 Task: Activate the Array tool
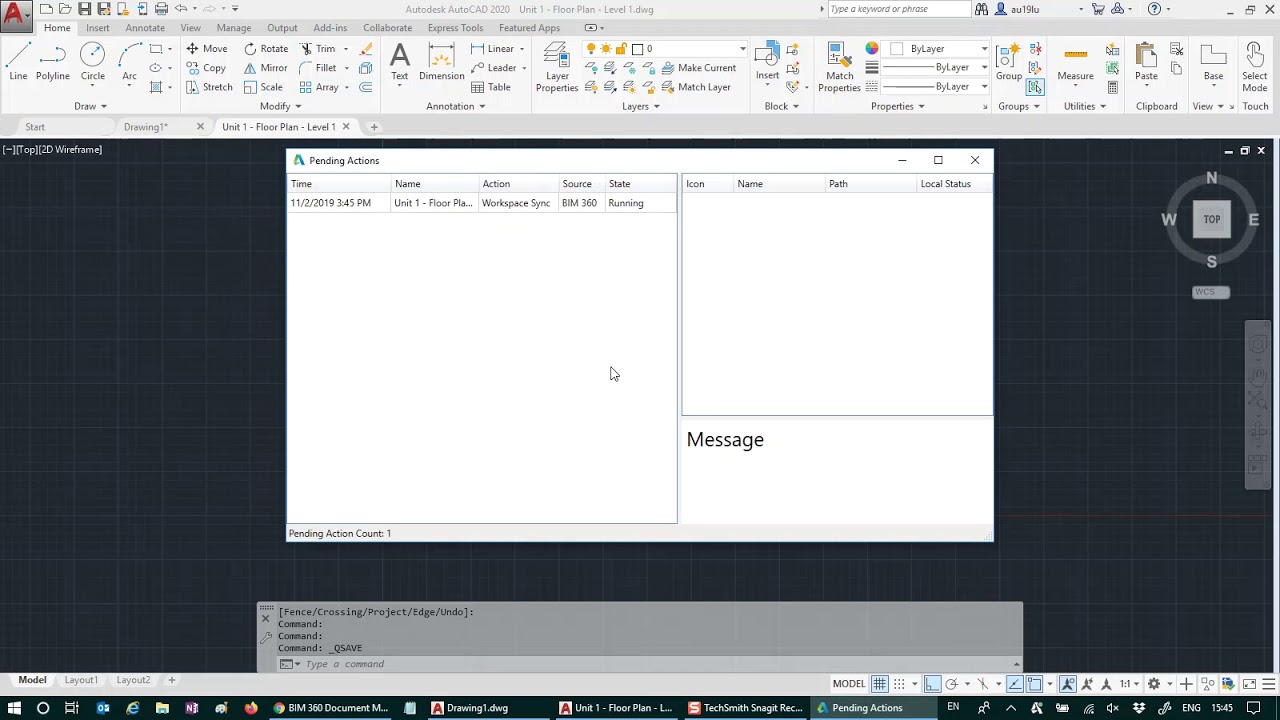pyautogui.click(x=319, y=87)
